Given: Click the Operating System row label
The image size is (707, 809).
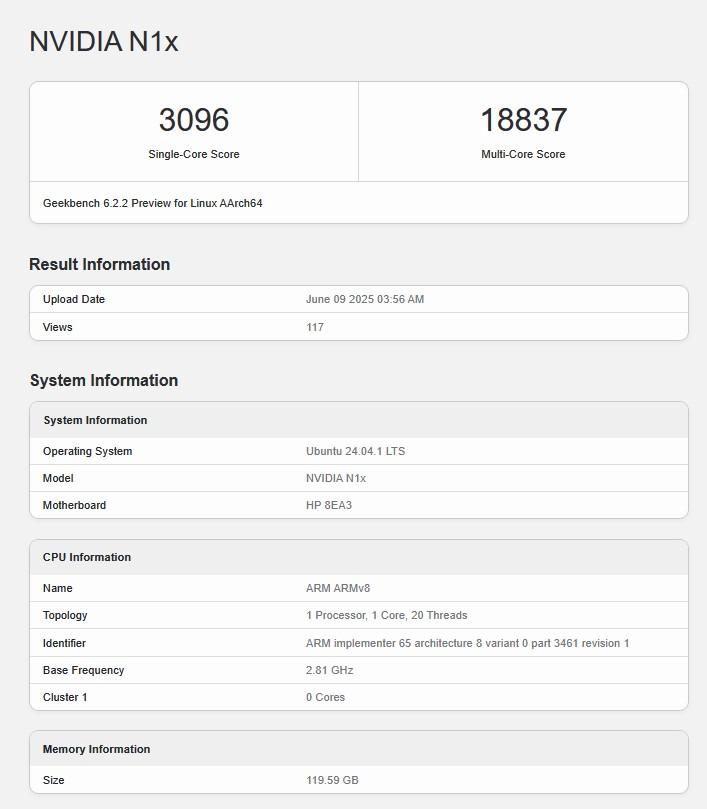Looking at the screenshot, I should [87, 451].
